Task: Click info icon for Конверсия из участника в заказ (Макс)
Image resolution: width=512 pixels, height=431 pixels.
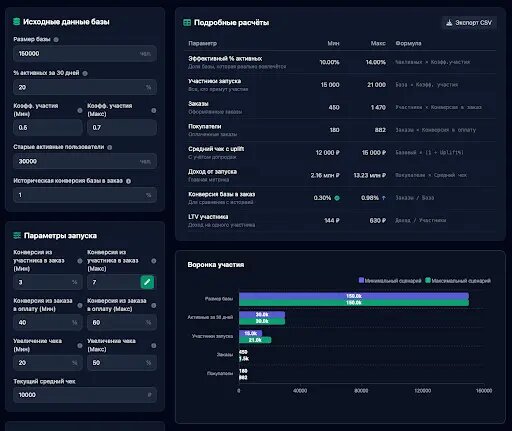Action: coord(154,261)
